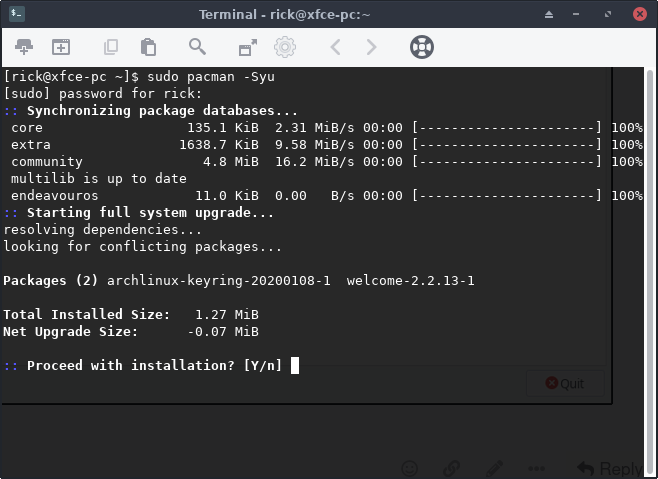Click the 'welcome-2.2.13-1' package name

pos(410,280)
